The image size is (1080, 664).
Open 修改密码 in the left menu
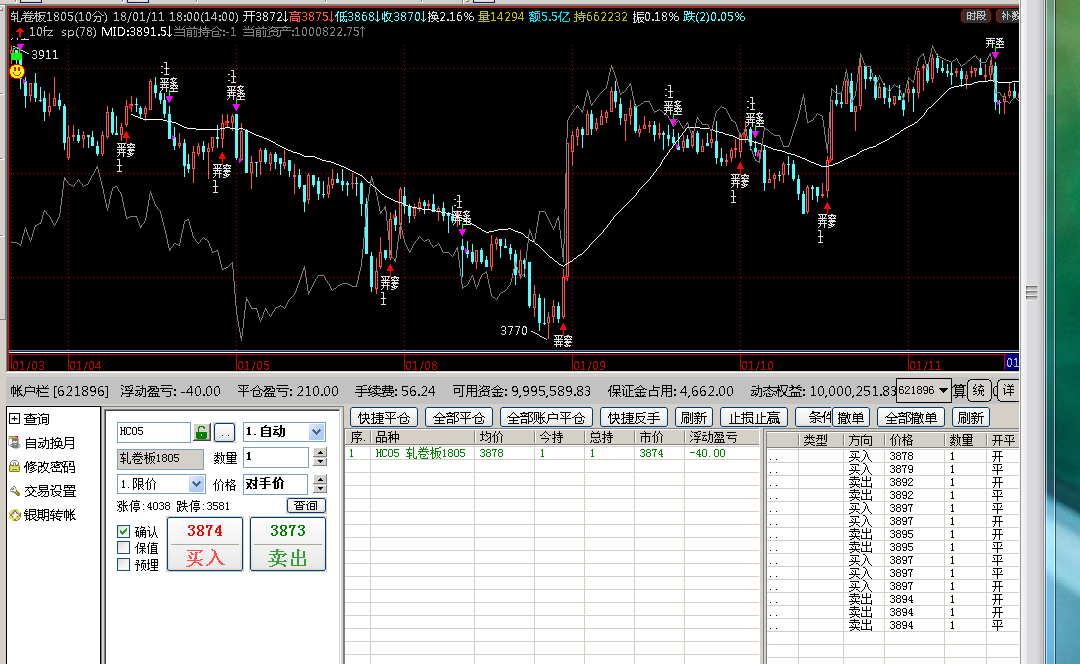[49, 467]
